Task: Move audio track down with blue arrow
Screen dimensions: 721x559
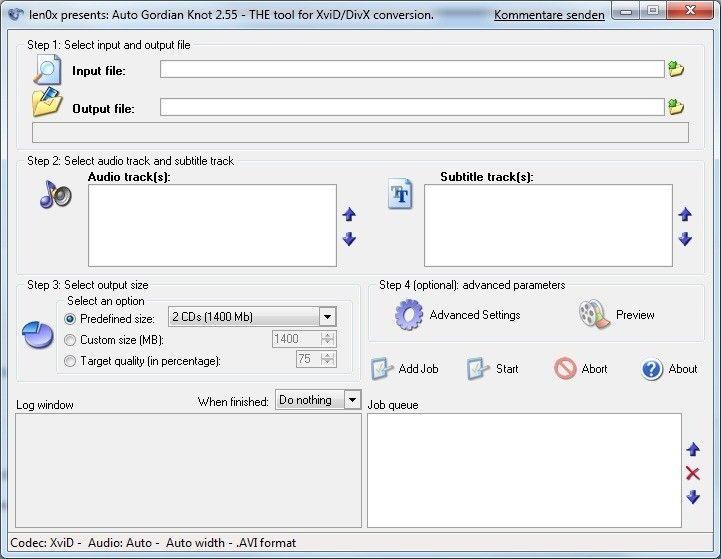Action: point(349,239)
